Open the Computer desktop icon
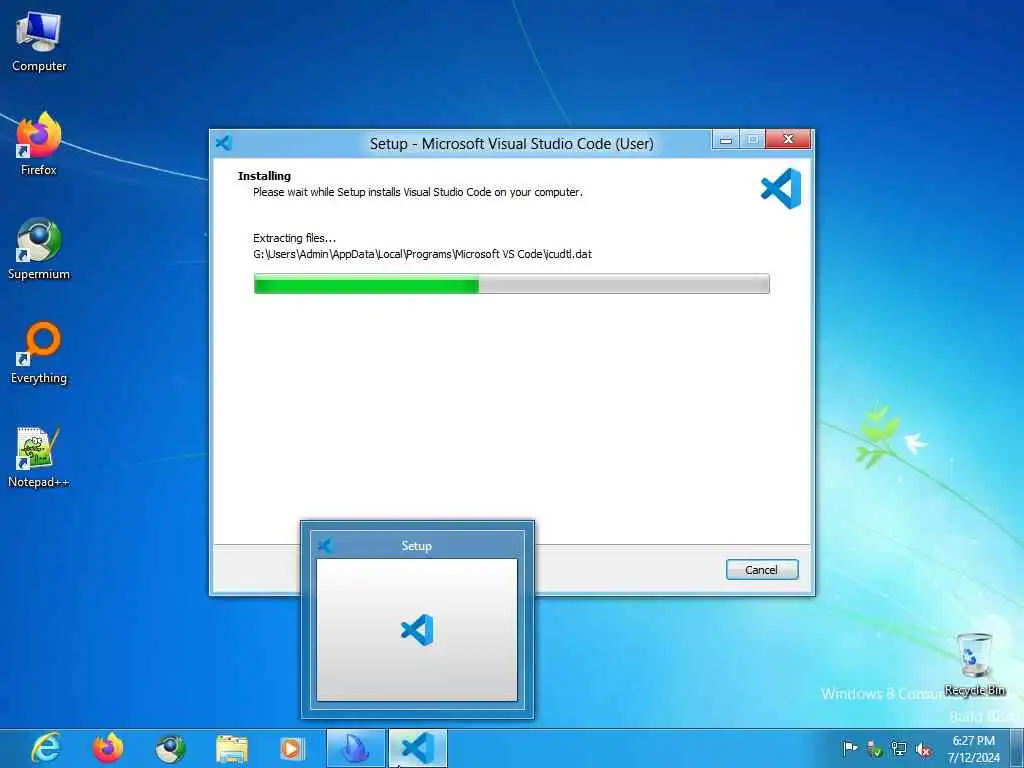This screenshot has height=768, width=1024. 39,42
